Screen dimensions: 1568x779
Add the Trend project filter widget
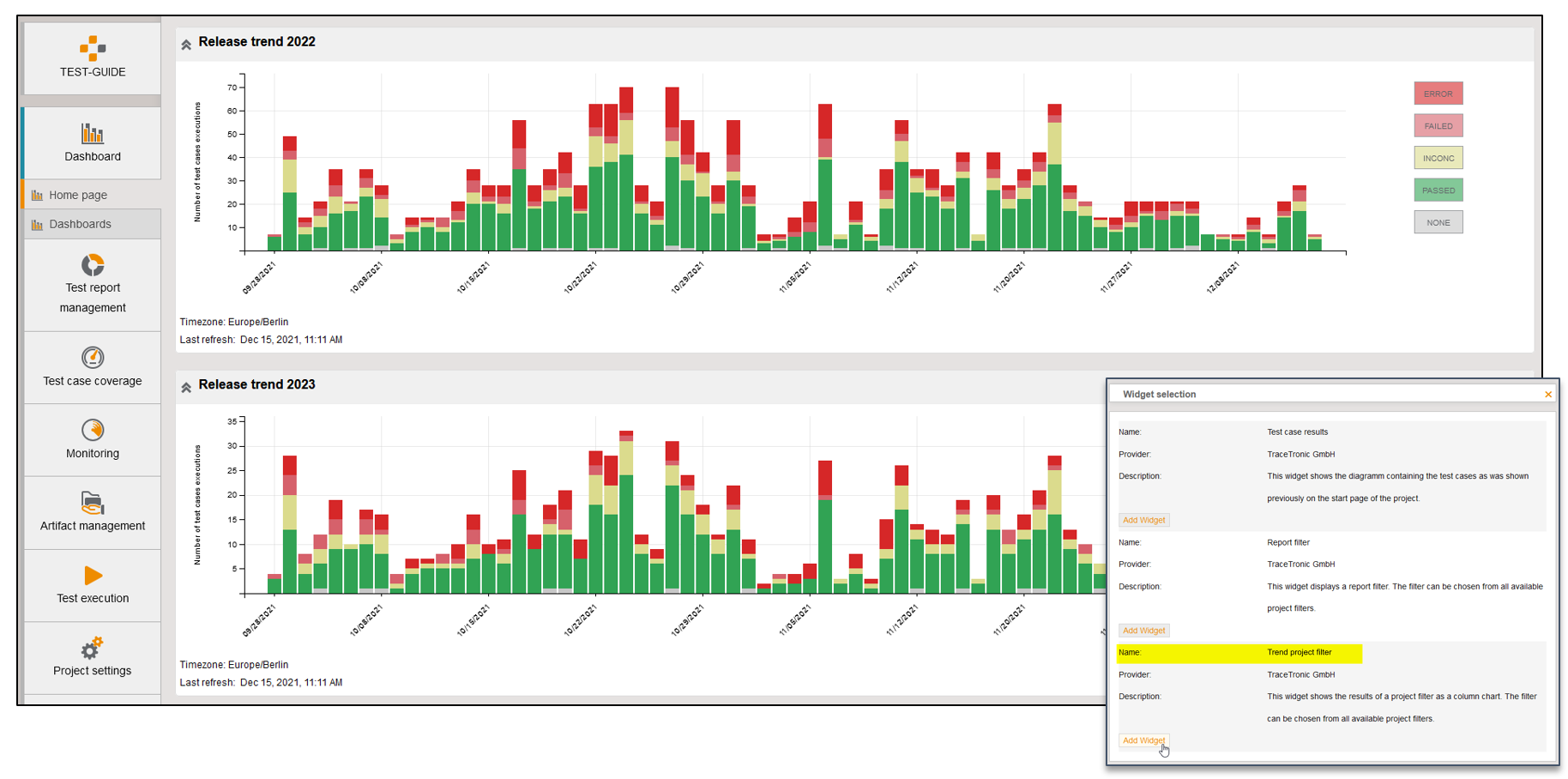pos(1143,740)
